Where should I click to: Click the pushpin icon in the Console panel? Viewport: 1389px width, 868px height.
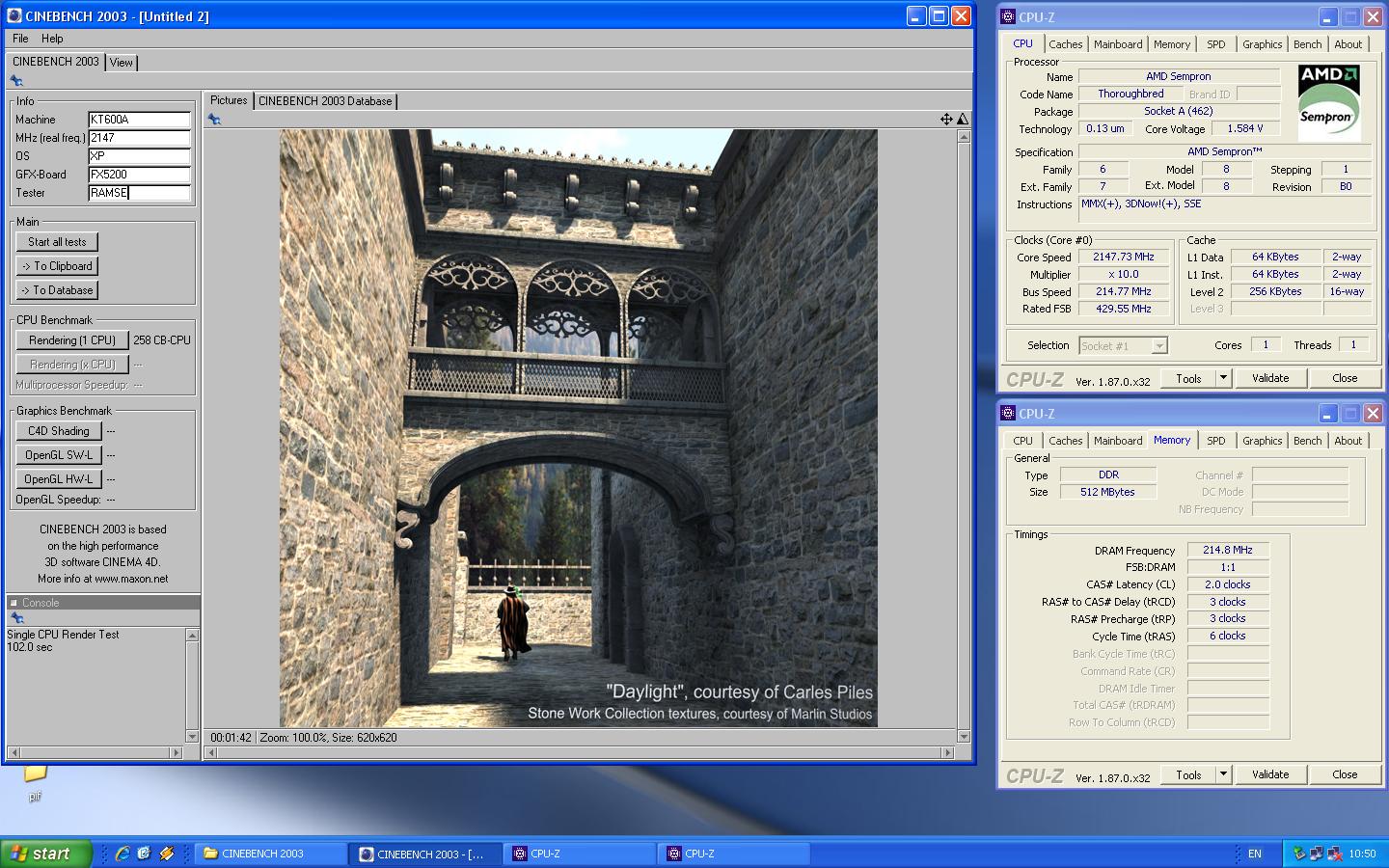tap(16, 618)
